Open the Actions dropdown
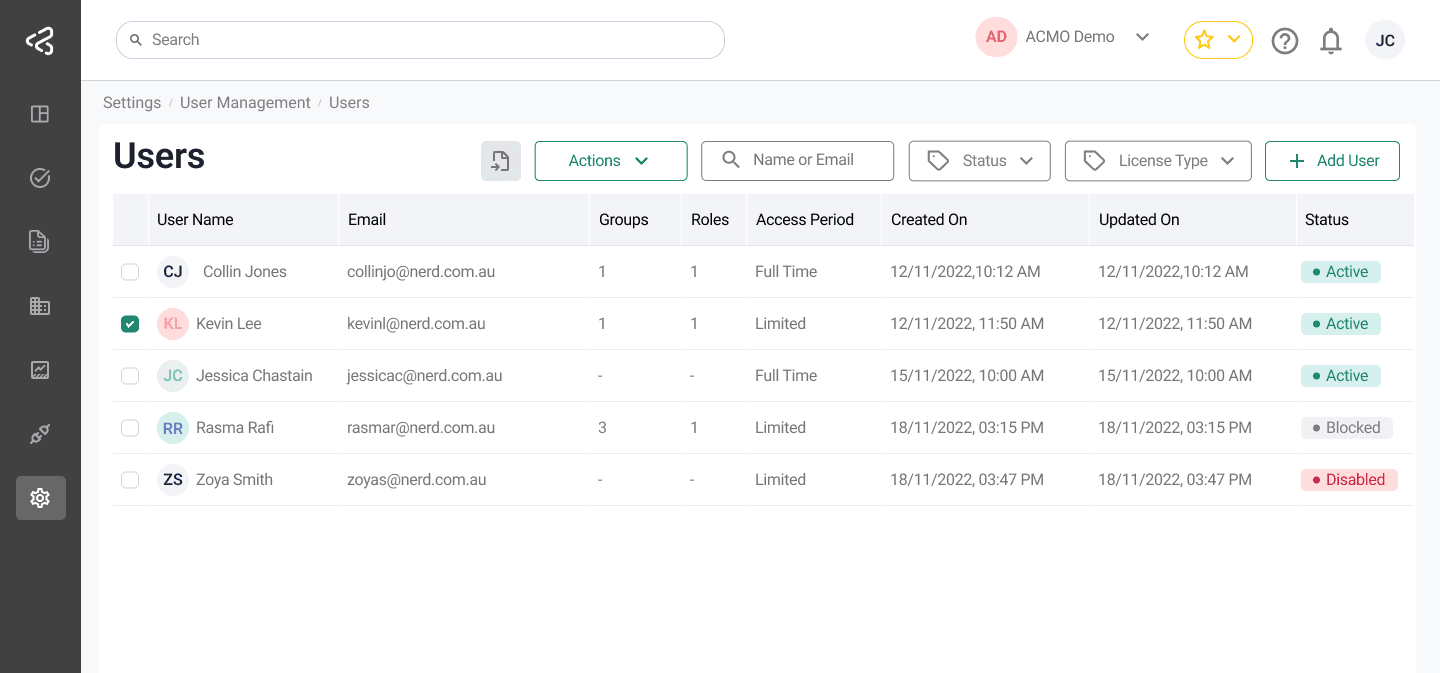Screen dimensions: 1440x673 click(x=610, y=160)
